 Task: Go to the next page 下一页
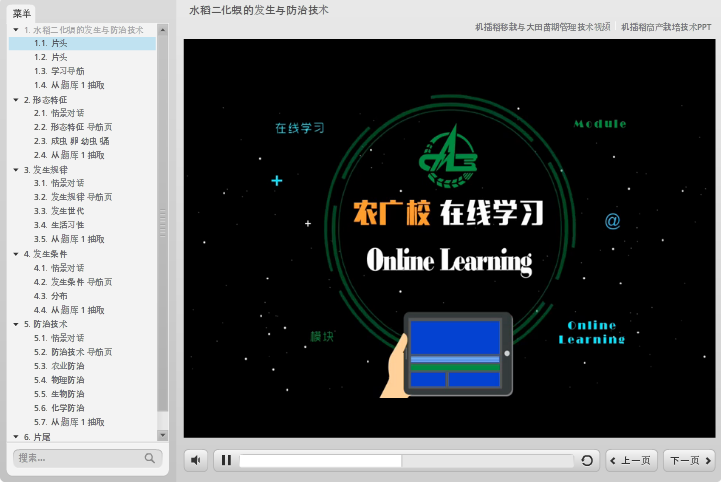coord(689,460)
